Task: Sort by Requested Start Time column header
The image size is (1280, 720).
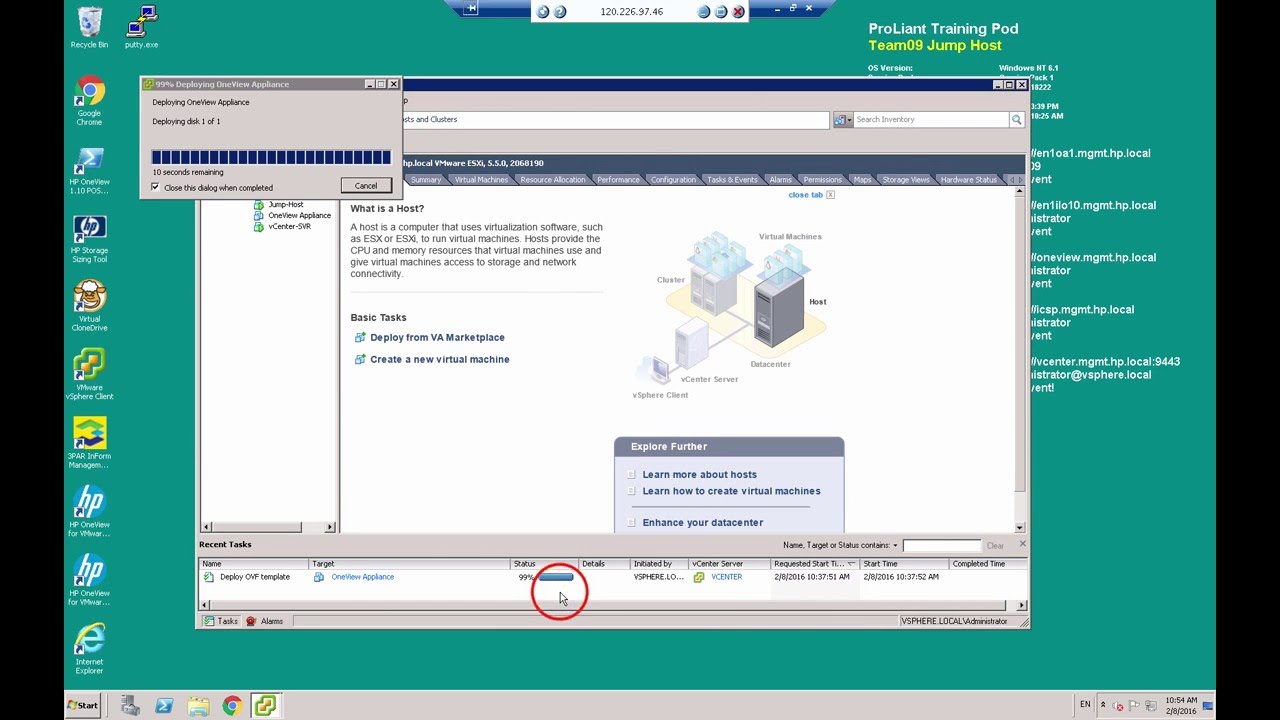Action: (x=814, y=564)
